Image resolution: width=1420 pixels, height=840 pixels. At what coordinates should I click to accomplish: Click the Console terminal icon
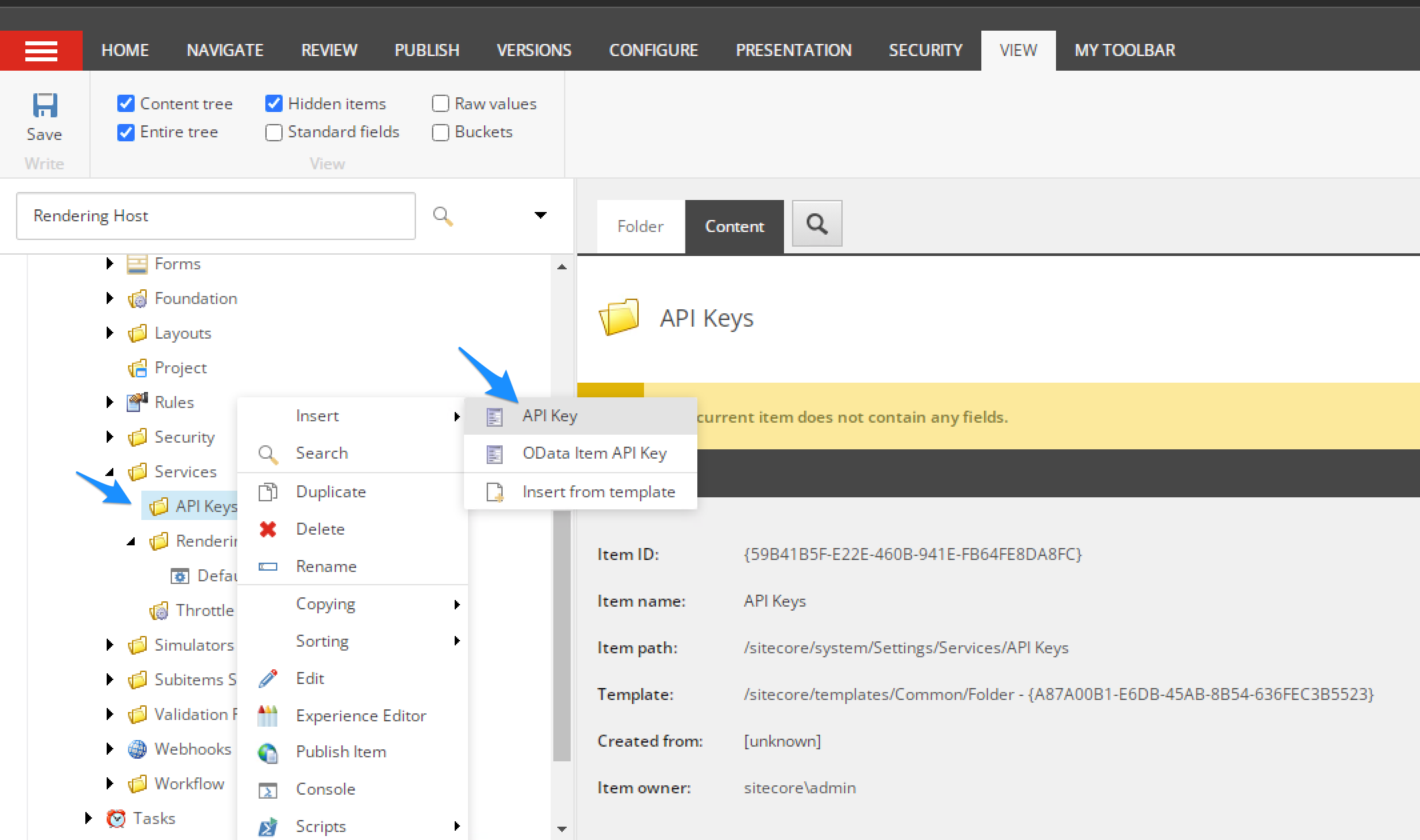tap(268, 790)
